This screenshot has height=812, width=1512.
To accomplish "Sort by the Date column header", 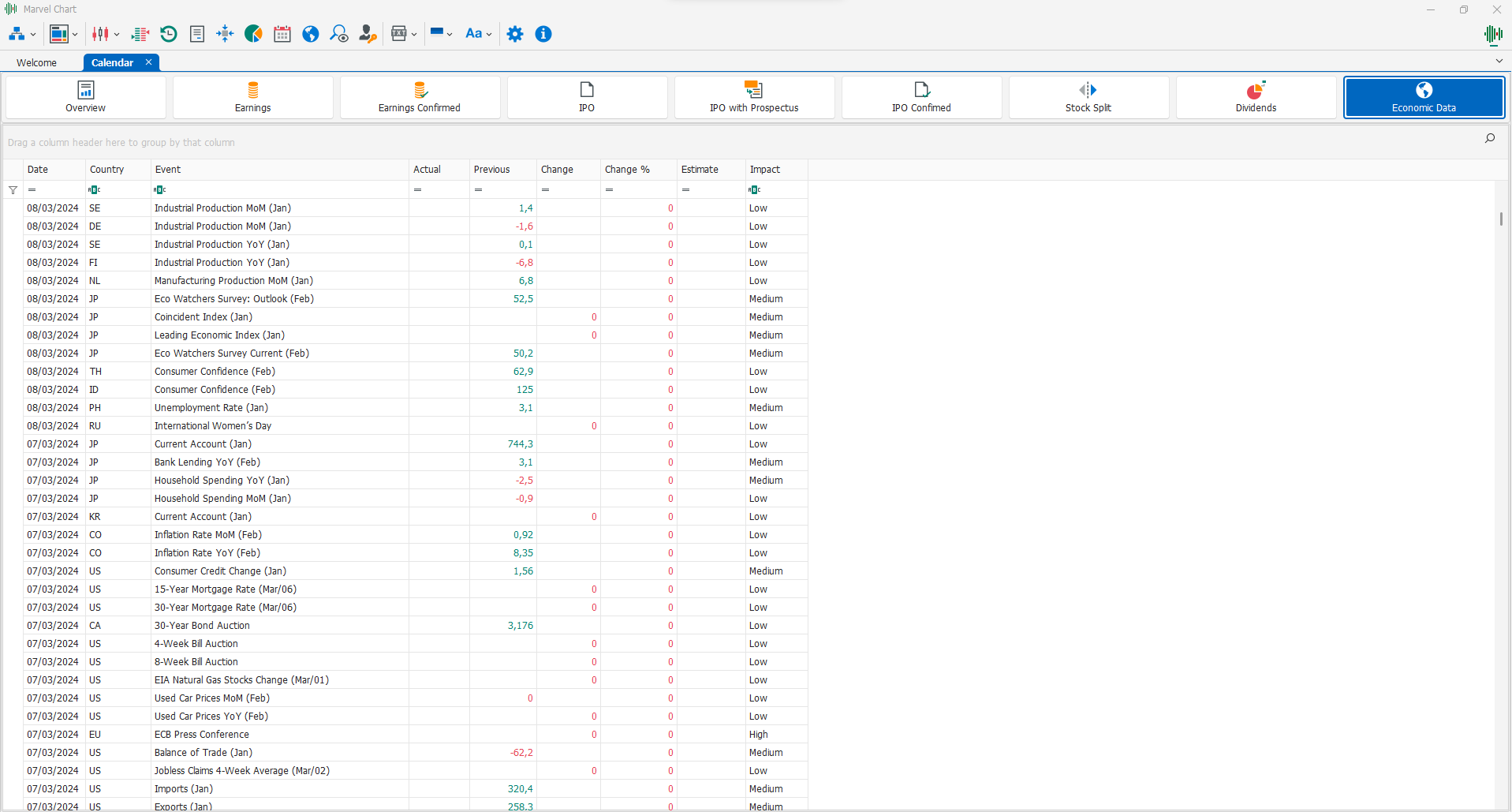I will (x=54, y=170).
